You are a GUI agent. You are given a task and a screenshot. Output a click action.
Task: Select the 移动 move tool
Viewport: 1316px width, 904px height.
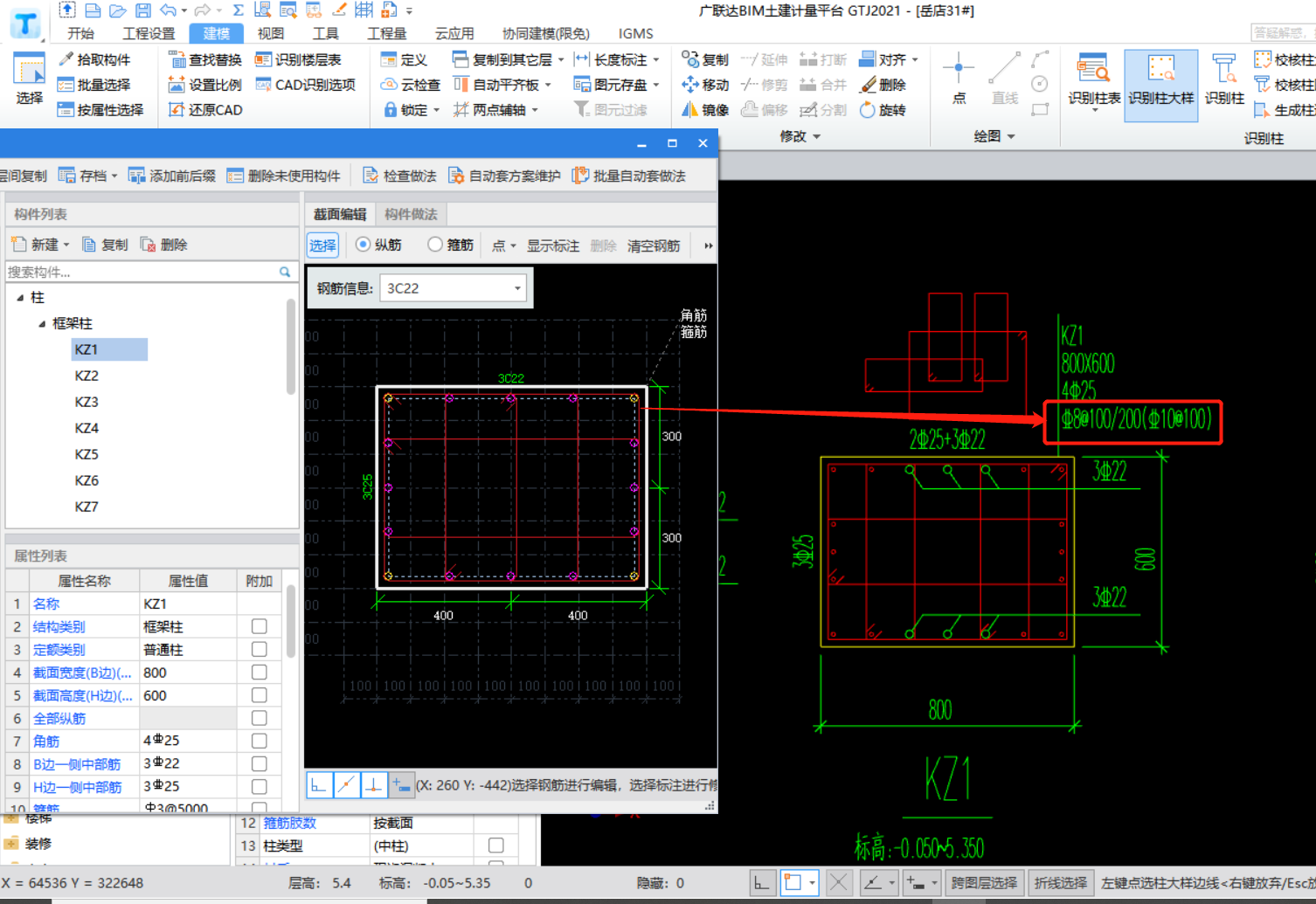pyautogui.click(x=705, y=85)
